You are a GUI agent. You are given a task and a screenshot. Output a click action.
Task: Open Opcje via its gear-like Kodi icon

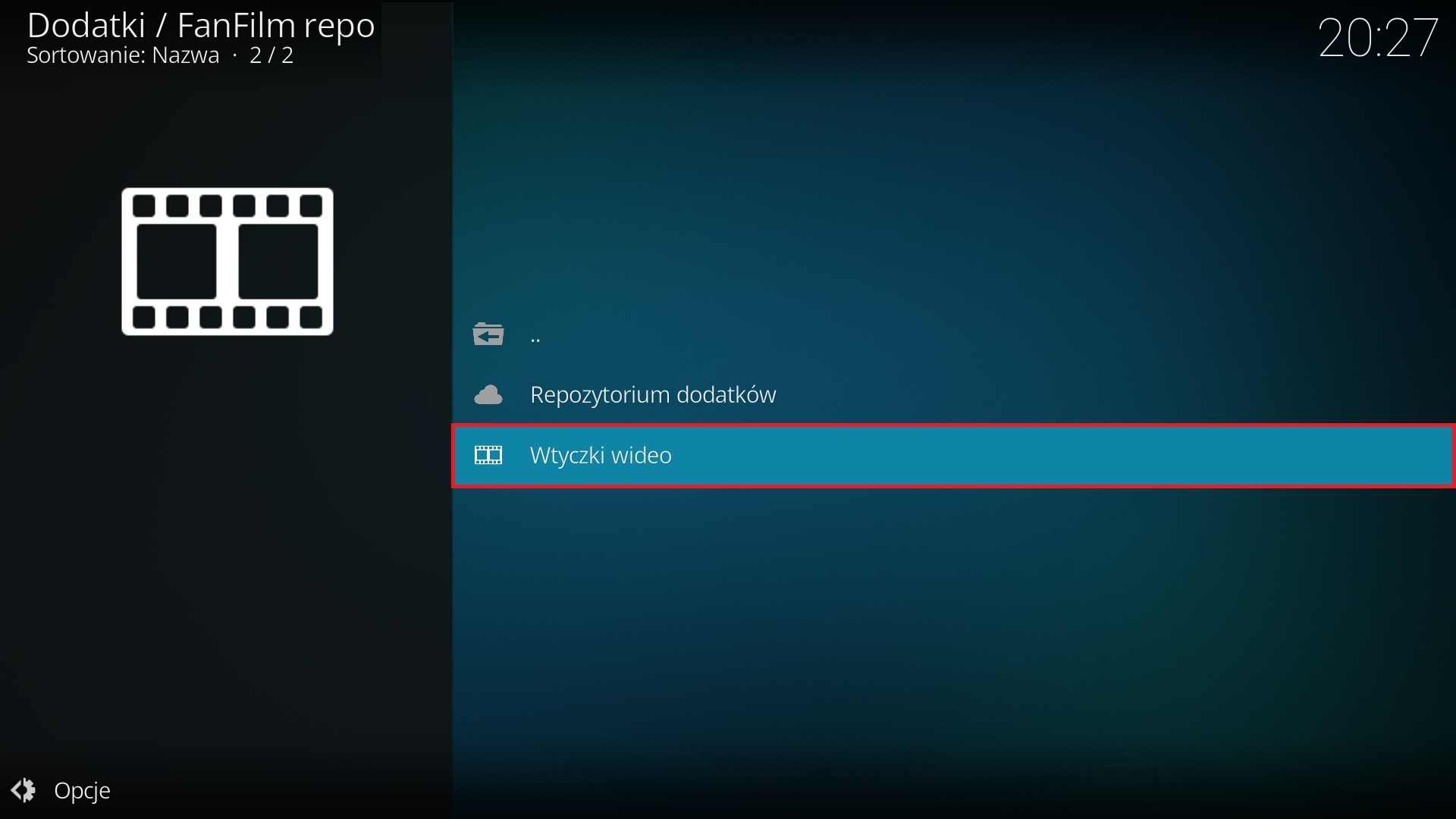[x=23, y=790]
